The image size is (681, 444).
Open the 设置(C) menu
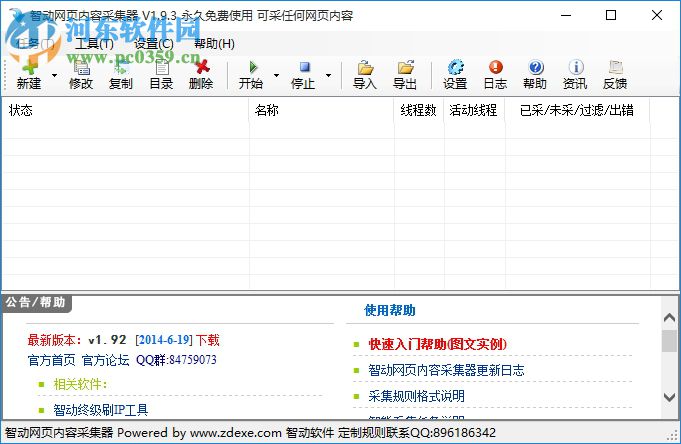tap(154, 44)
